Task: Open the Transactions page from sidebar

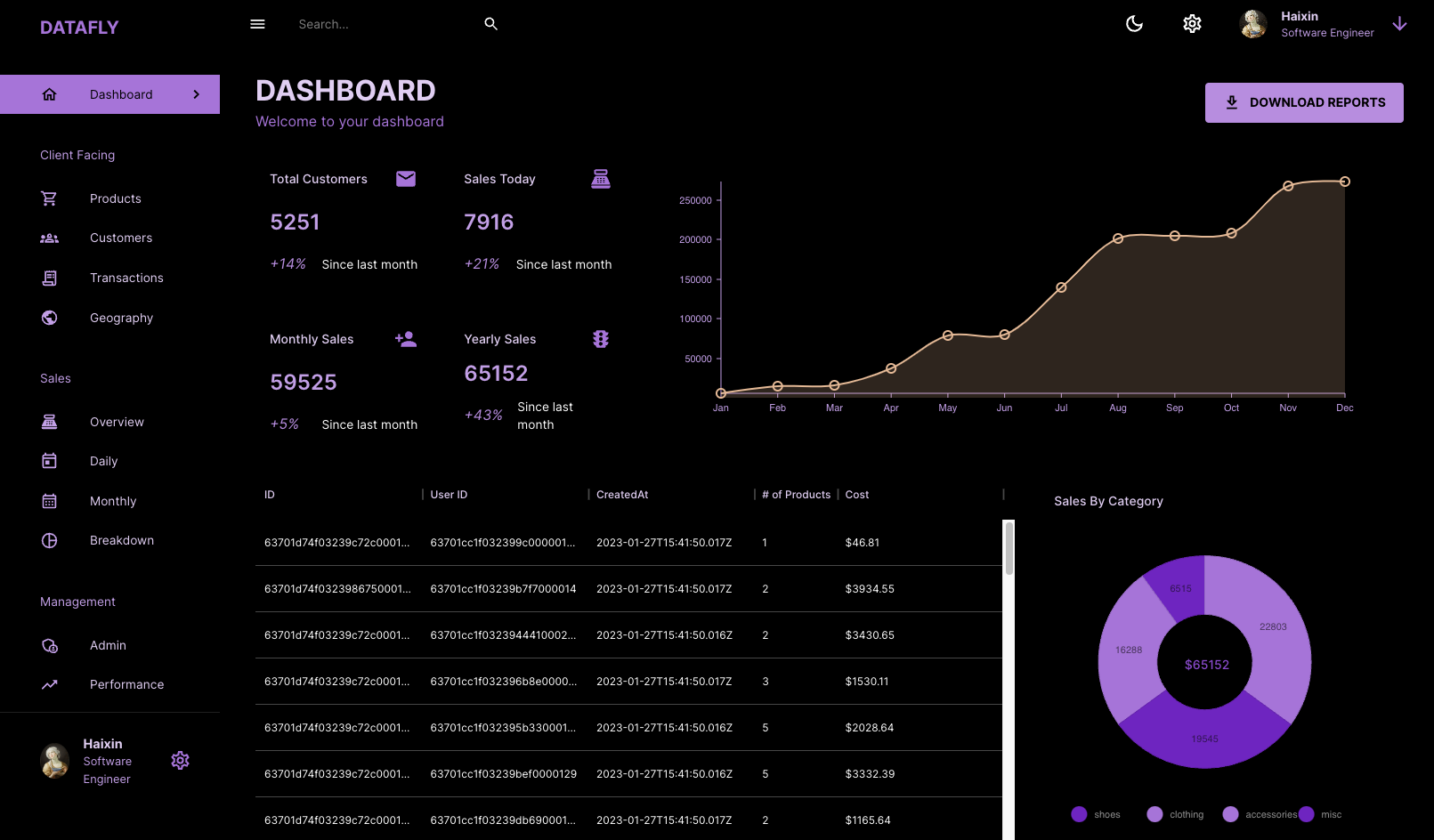Action: click(126, 278)
